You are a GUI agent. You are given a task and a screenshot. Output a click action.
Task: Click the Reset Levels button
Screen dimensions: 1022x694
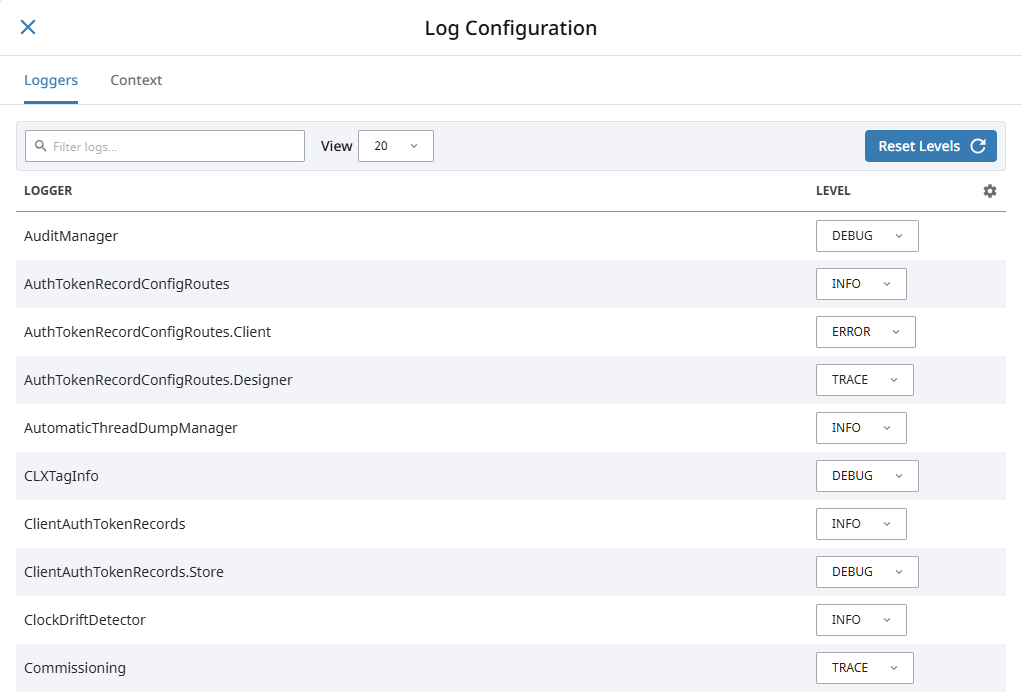tap(930, 146)
